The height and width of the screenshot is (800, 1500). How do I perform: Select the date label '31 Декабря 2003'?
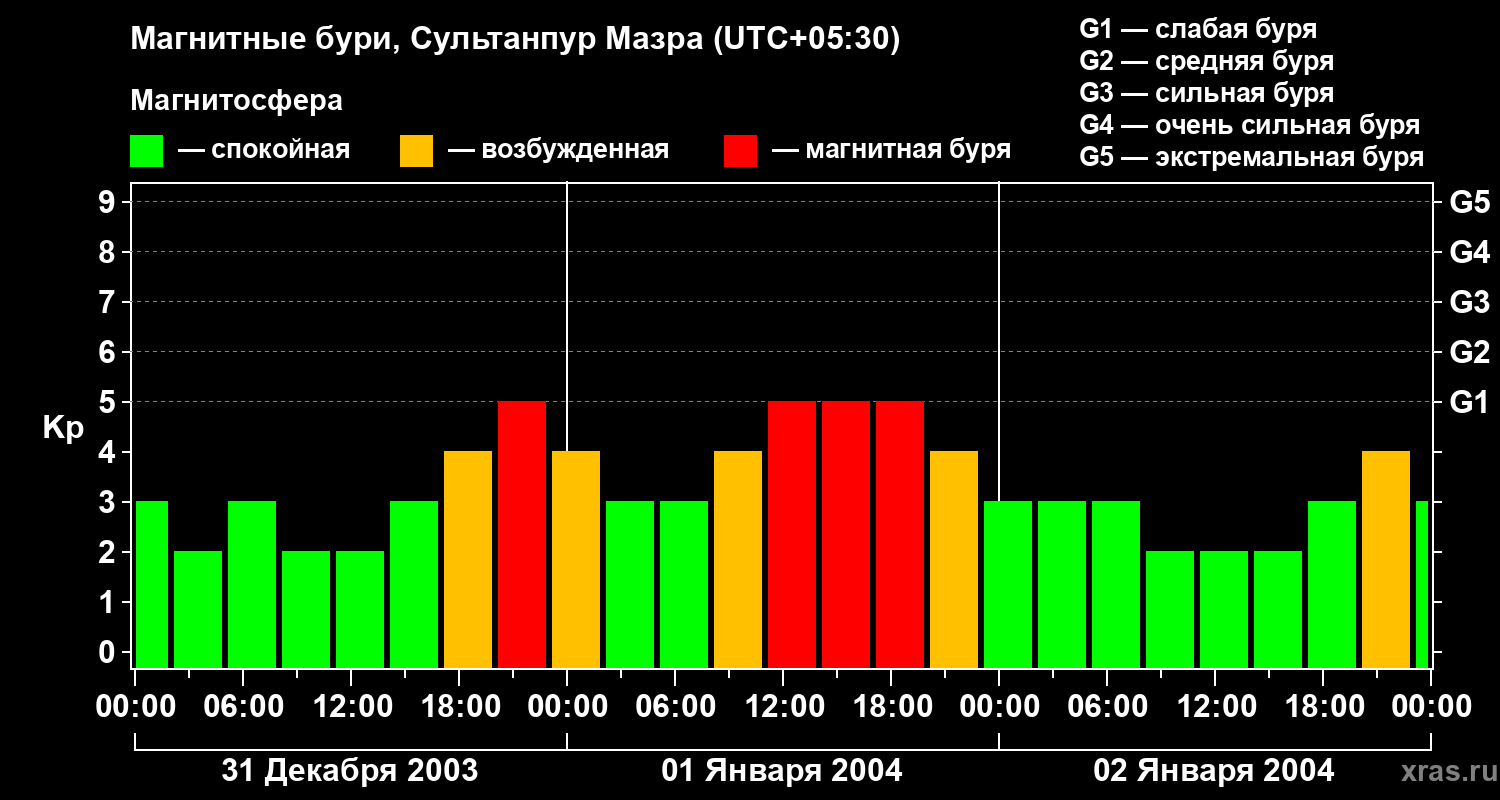[x=350, y=771]
